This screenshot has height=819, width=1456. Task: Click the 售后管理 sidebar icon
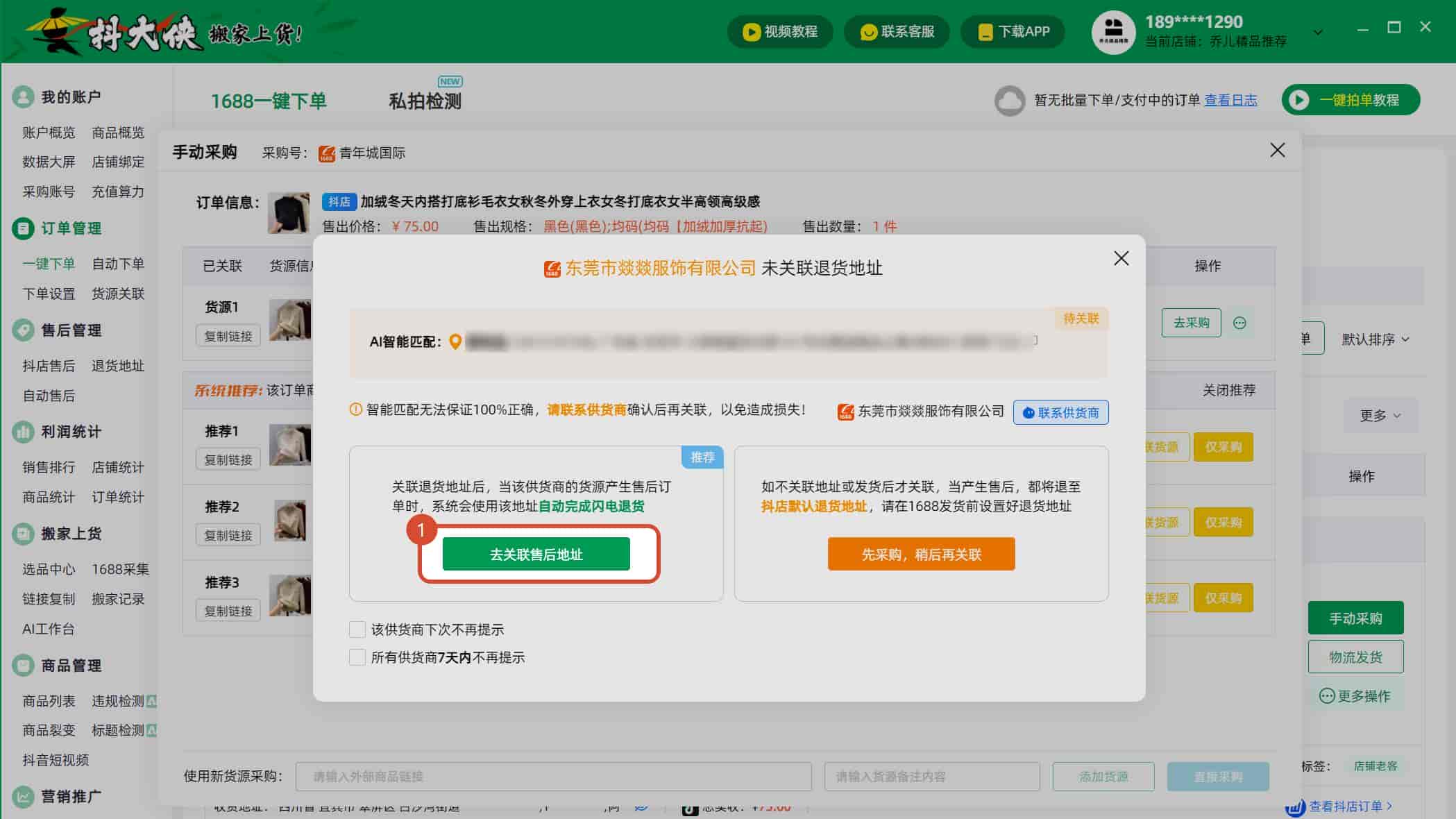click(23, 330)
